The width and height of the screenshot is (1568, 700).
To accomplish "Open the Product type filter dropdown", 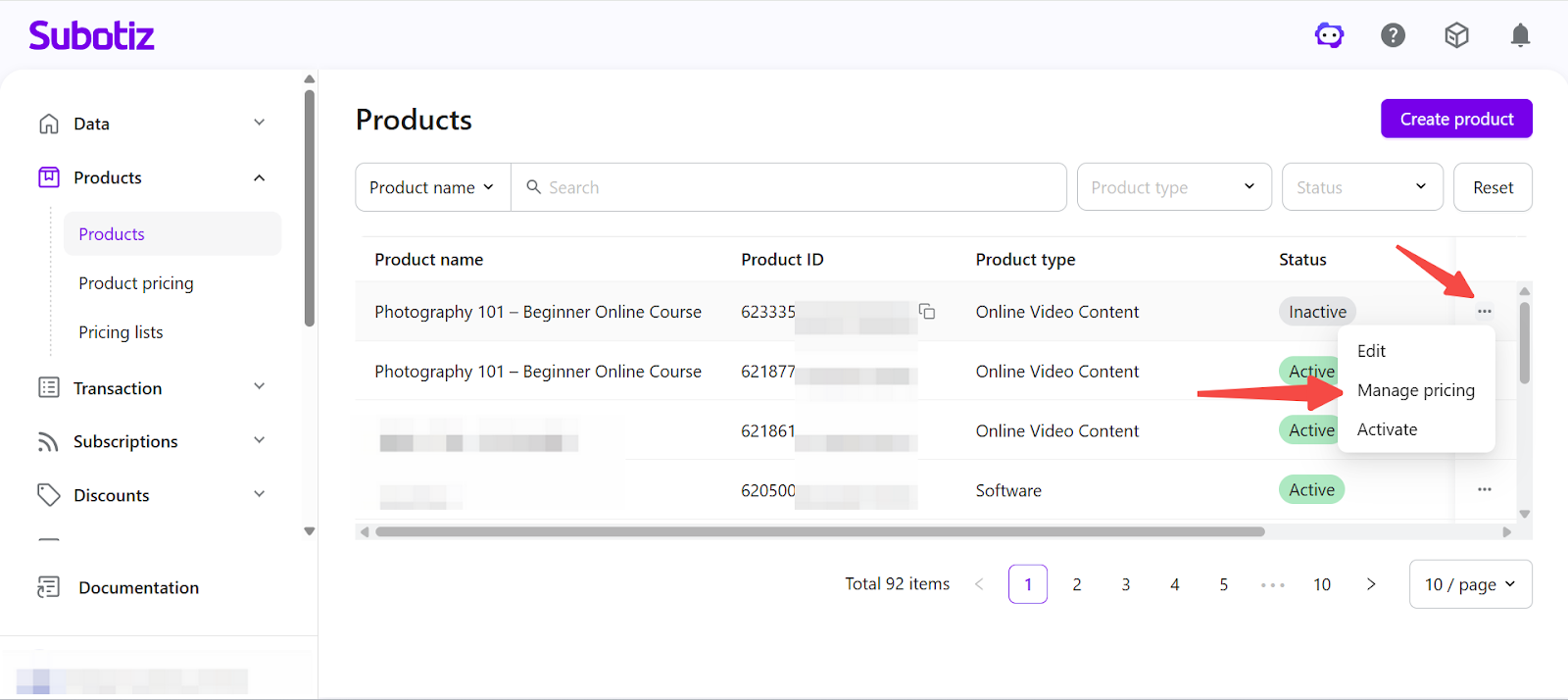I will click(1173, 187).
